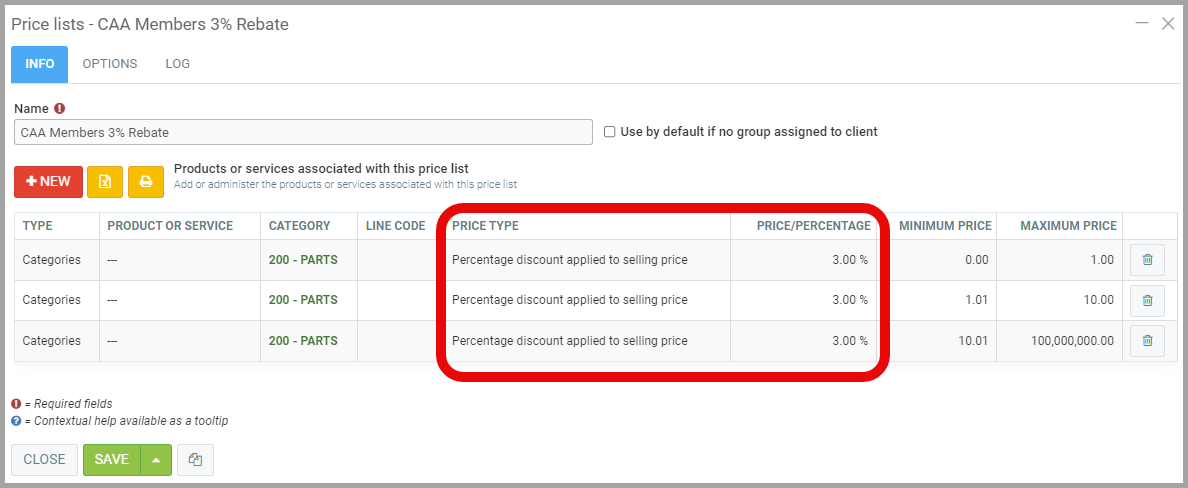Click the required field icon beside Name
The image size is (1188, 488).
tap(60, 108)
